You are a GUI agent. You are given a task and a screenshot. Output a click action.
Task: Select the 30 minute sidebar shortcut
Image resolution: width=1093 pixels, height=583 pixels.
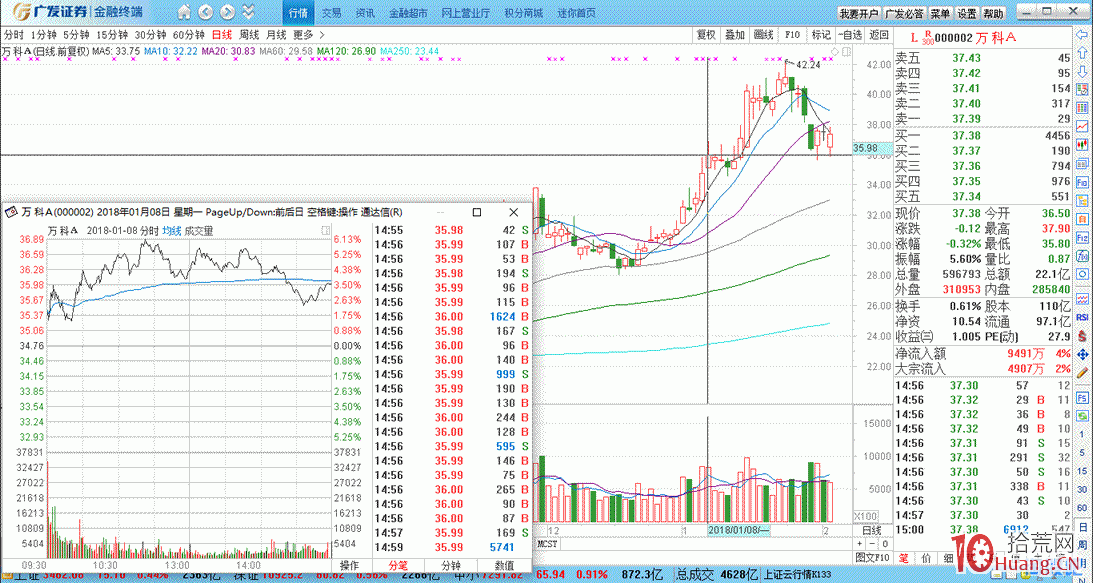[x=1083, y=490]
